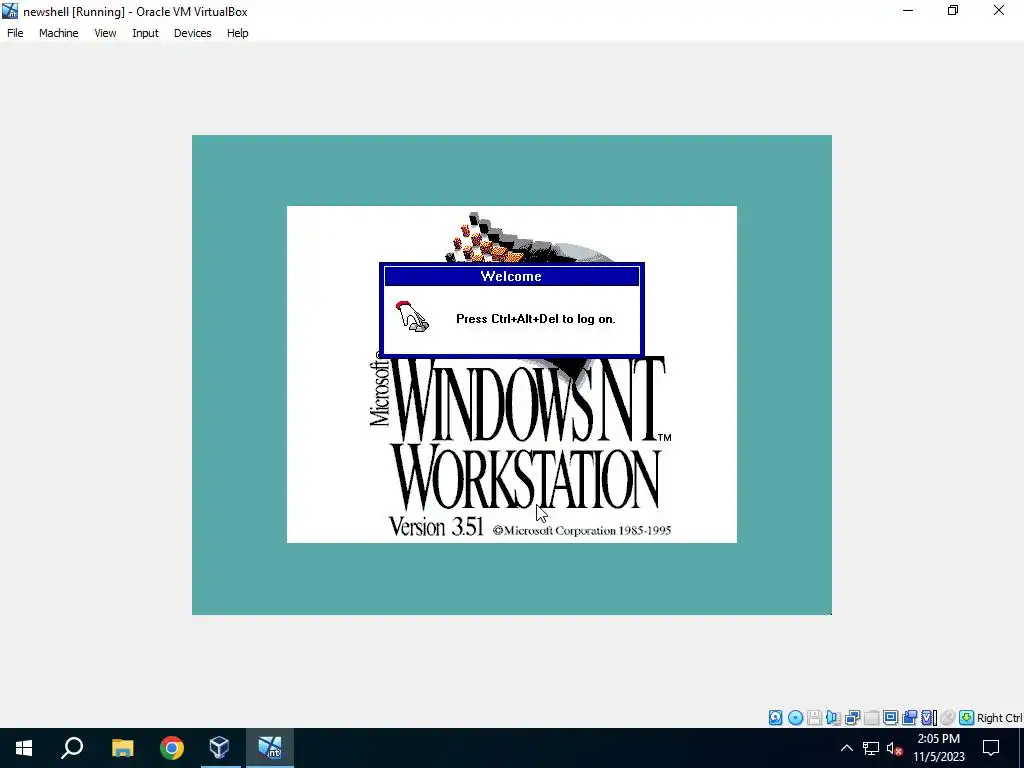
Task: Open the clock showing 2:05 PM
Action: [938, 748]
